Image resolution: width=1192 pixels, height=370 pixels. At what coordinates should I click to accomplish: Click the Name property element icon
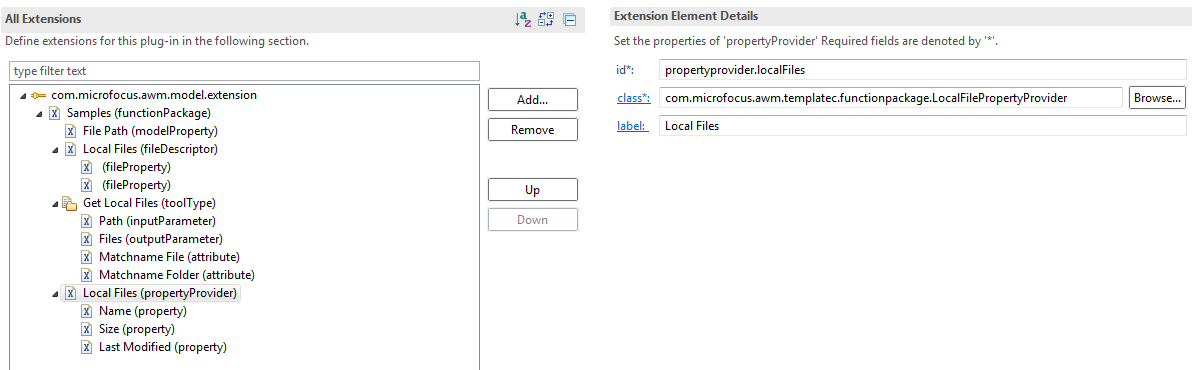(x=87, y=311)
